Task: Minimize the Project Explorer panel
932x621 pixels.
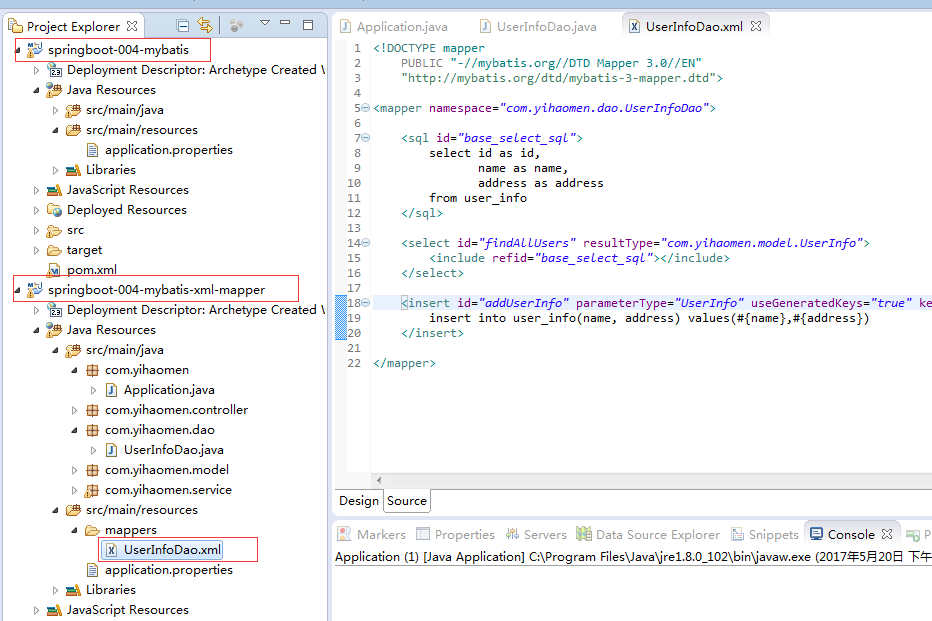Action: point(285,23)
